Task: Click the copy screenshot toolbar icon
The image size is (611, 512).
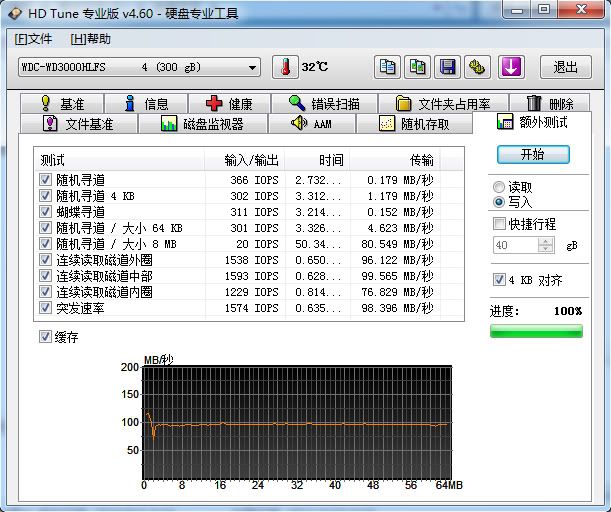Action: point(417,67)
